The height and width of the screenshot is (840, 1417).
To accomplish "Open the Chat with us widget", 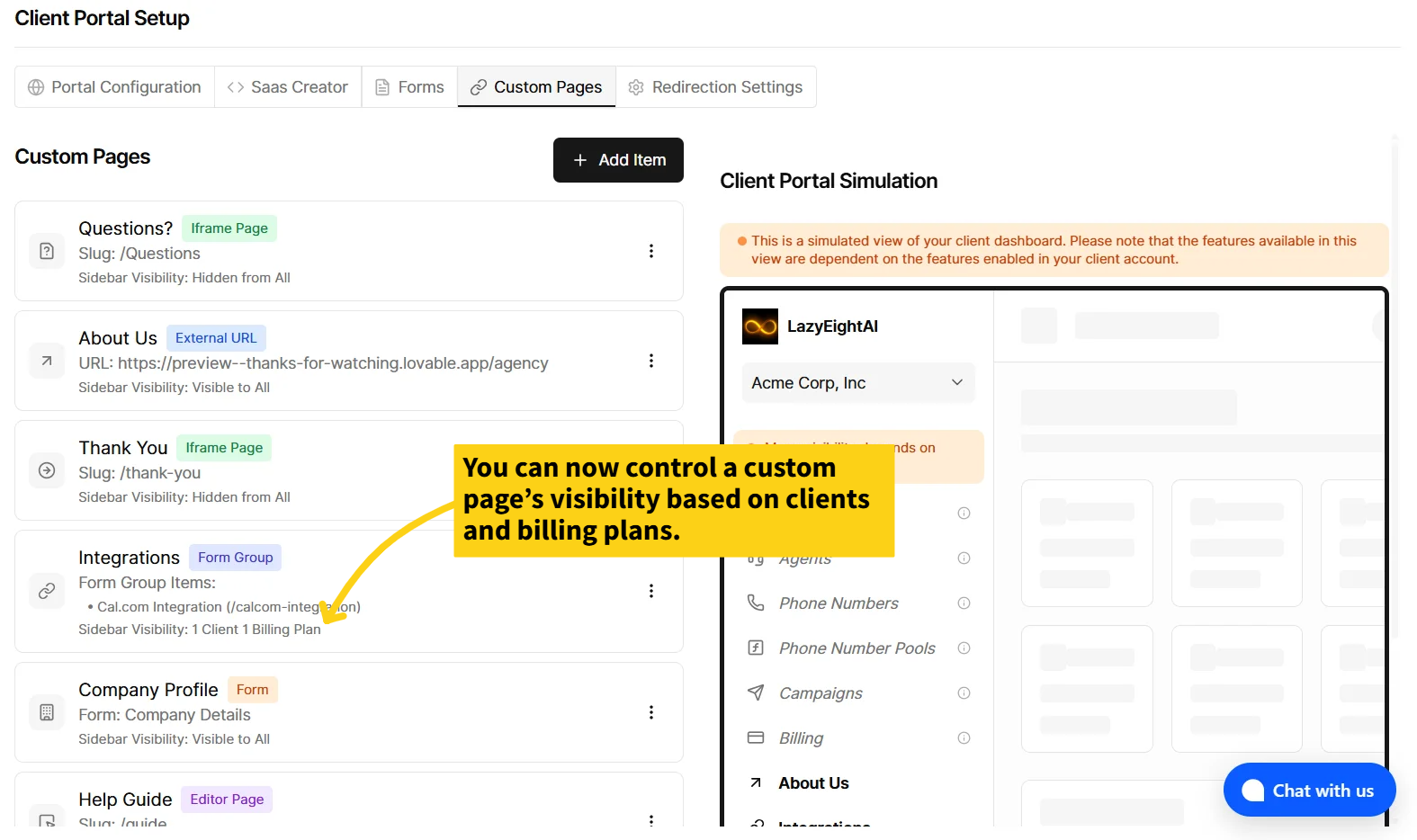I will pyautogui.click(x=1309, y=791).
